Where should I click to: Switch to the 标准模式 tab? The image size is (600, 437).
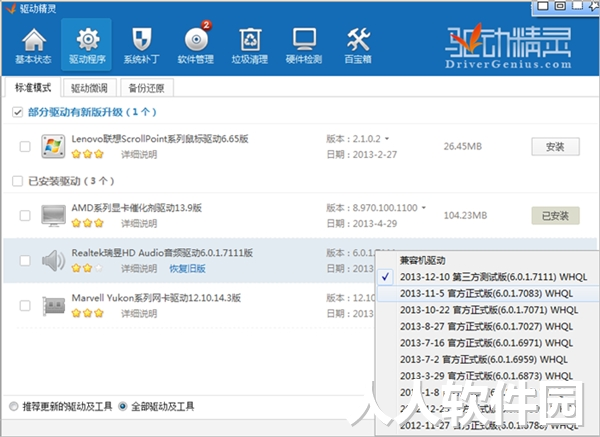point(33,88)
